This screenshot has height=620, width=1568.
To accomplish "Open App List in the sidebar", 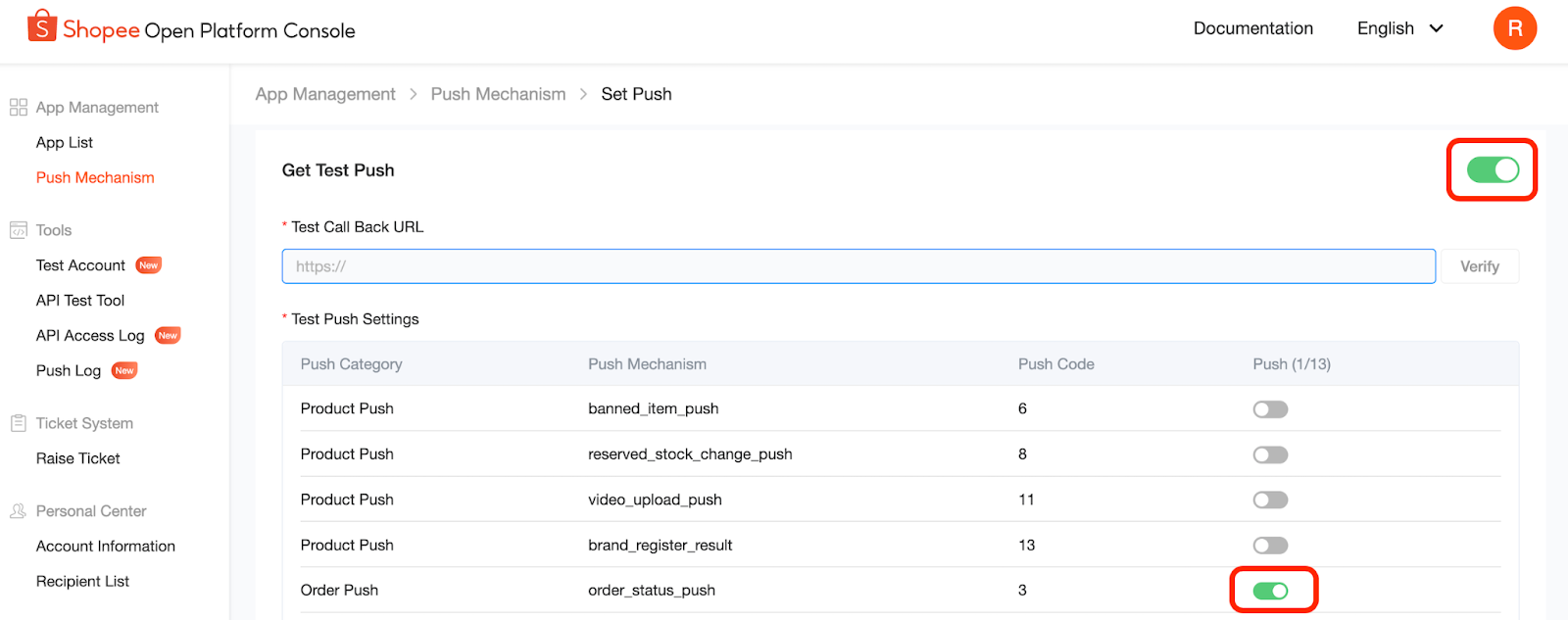I will click(x=65, y=142).
